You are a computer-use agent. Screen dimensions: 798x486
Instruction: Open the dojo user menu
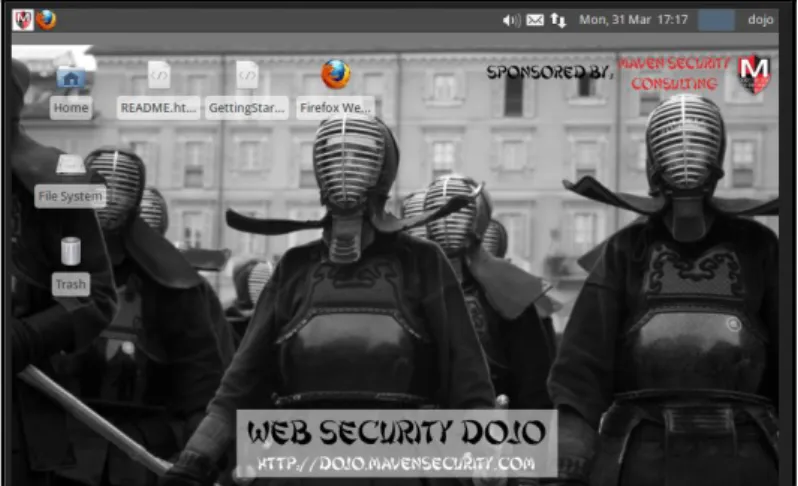tap(760, 20)
